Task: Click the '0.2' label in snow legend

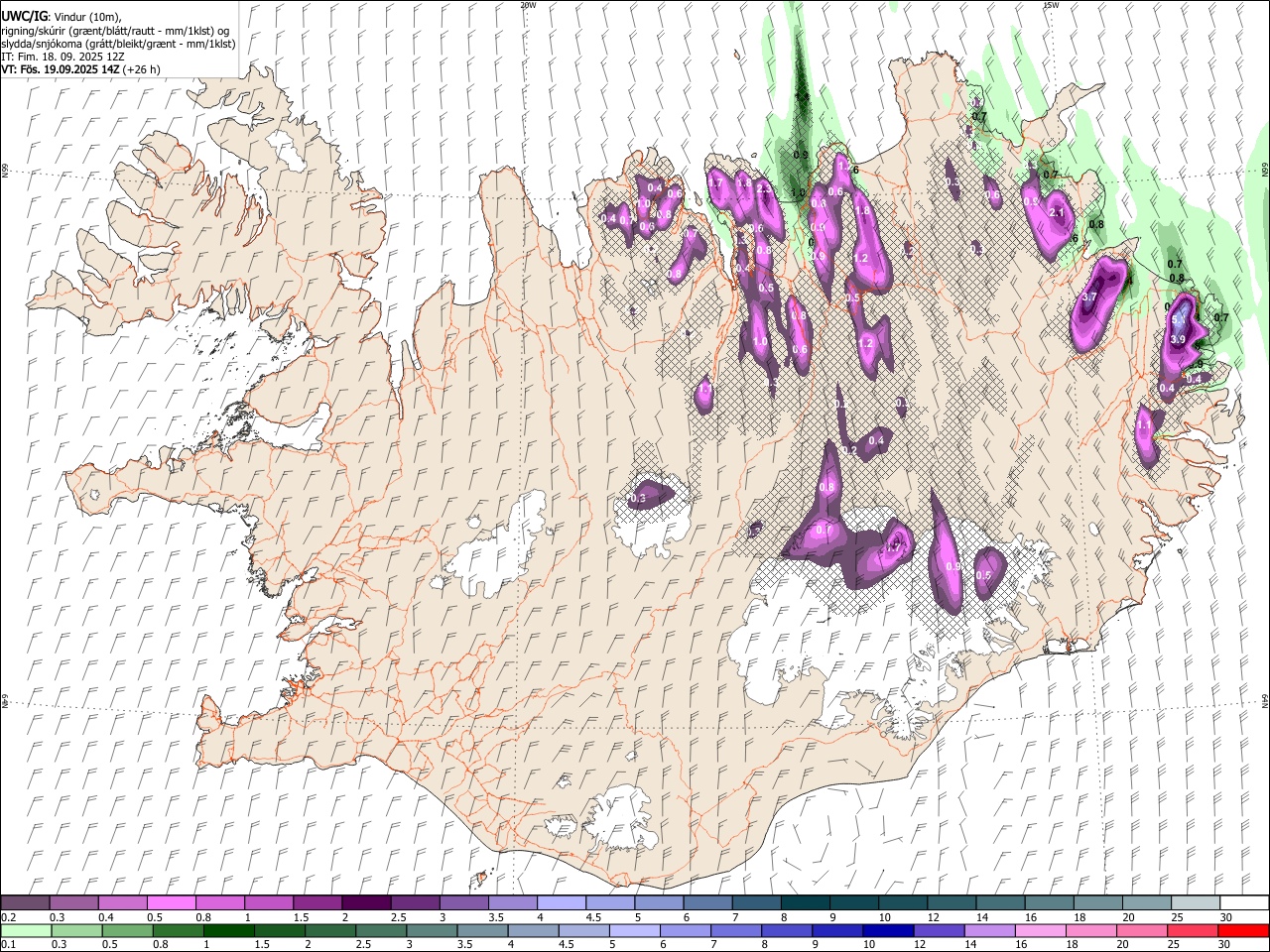Action: (9, 917)
